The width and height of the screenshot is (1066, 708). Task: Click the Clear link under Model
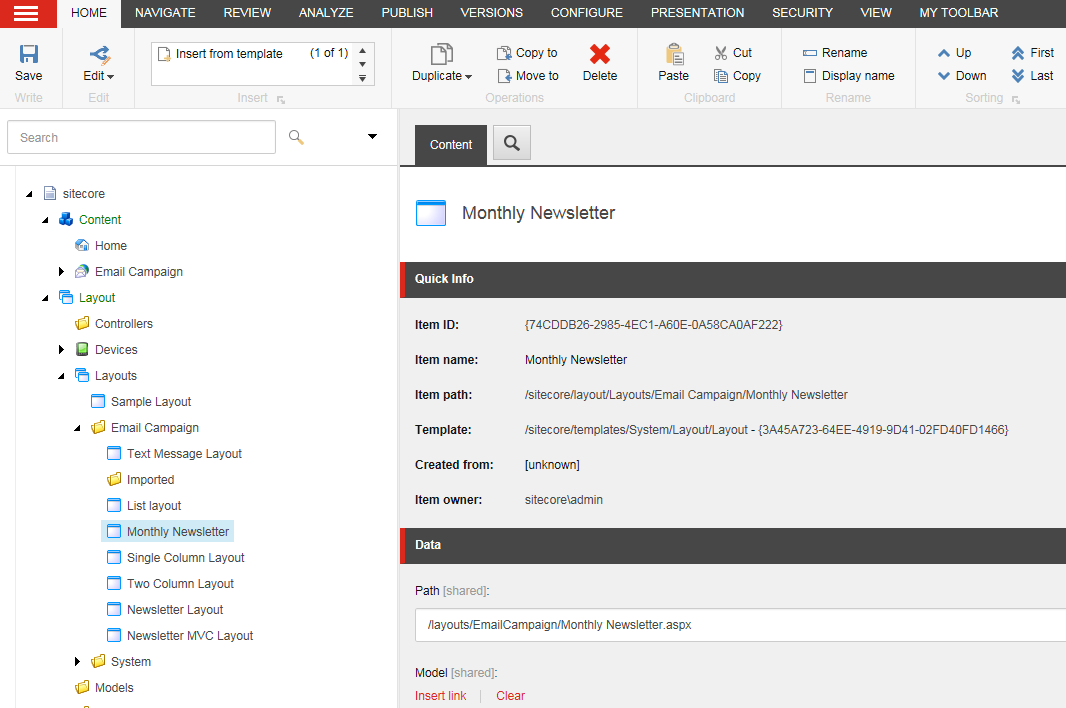(x=510, y=696)
